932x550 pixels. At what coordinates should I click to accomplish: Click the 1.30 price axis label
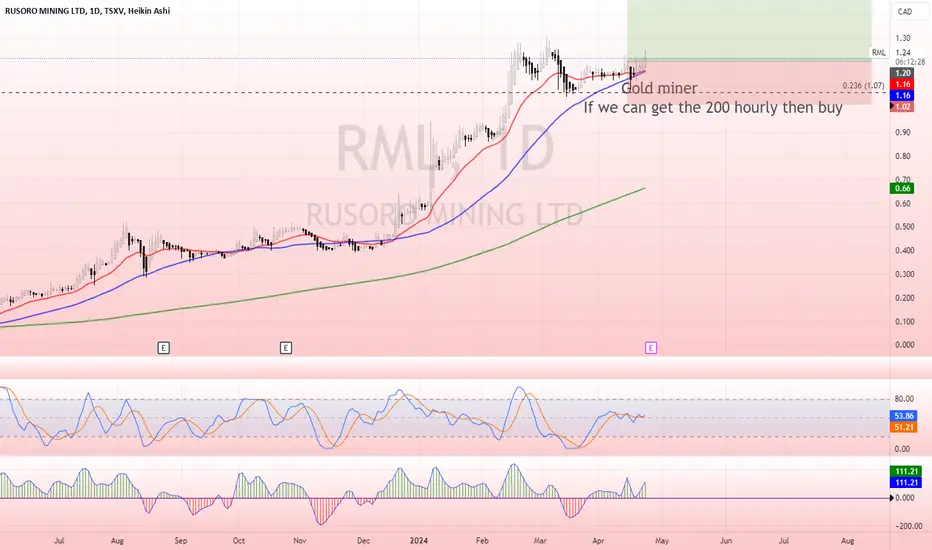tap(903, 38)
